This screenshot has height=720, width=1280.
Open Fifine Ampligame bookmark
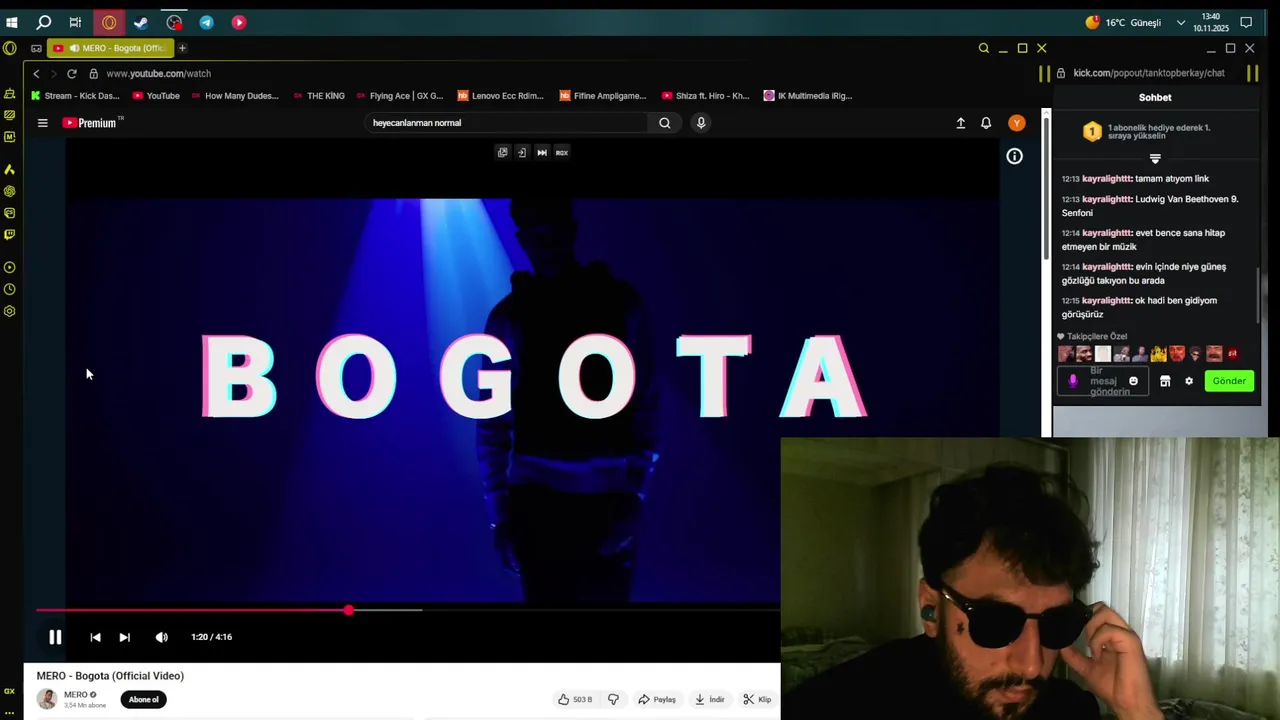click(x=602, y=96)
